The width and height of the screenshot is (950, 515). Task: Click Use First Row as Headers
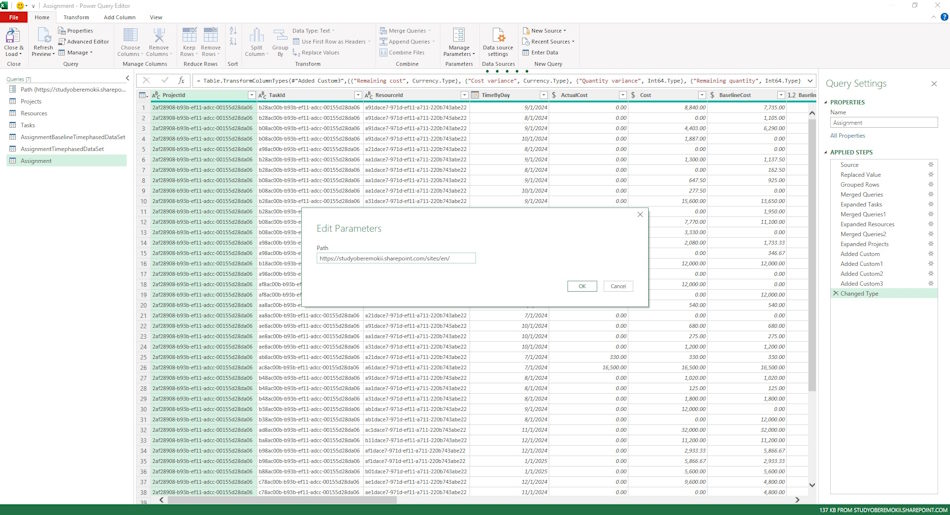point(331,42)
